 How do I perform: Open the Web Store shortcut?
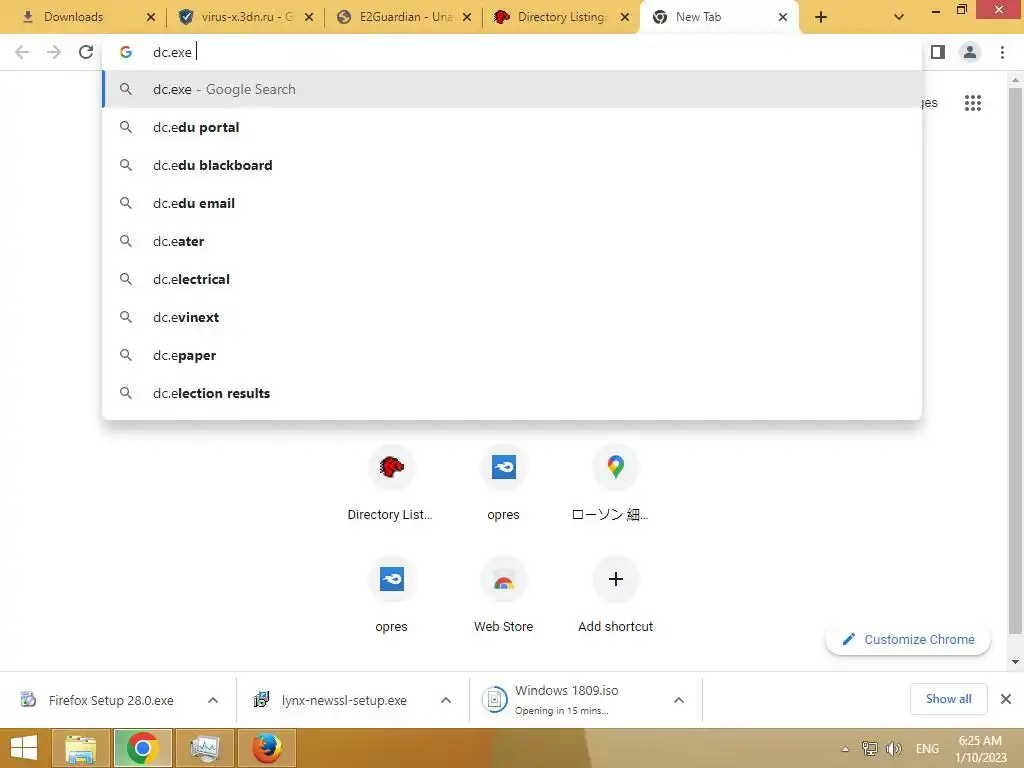coord(504,596)
